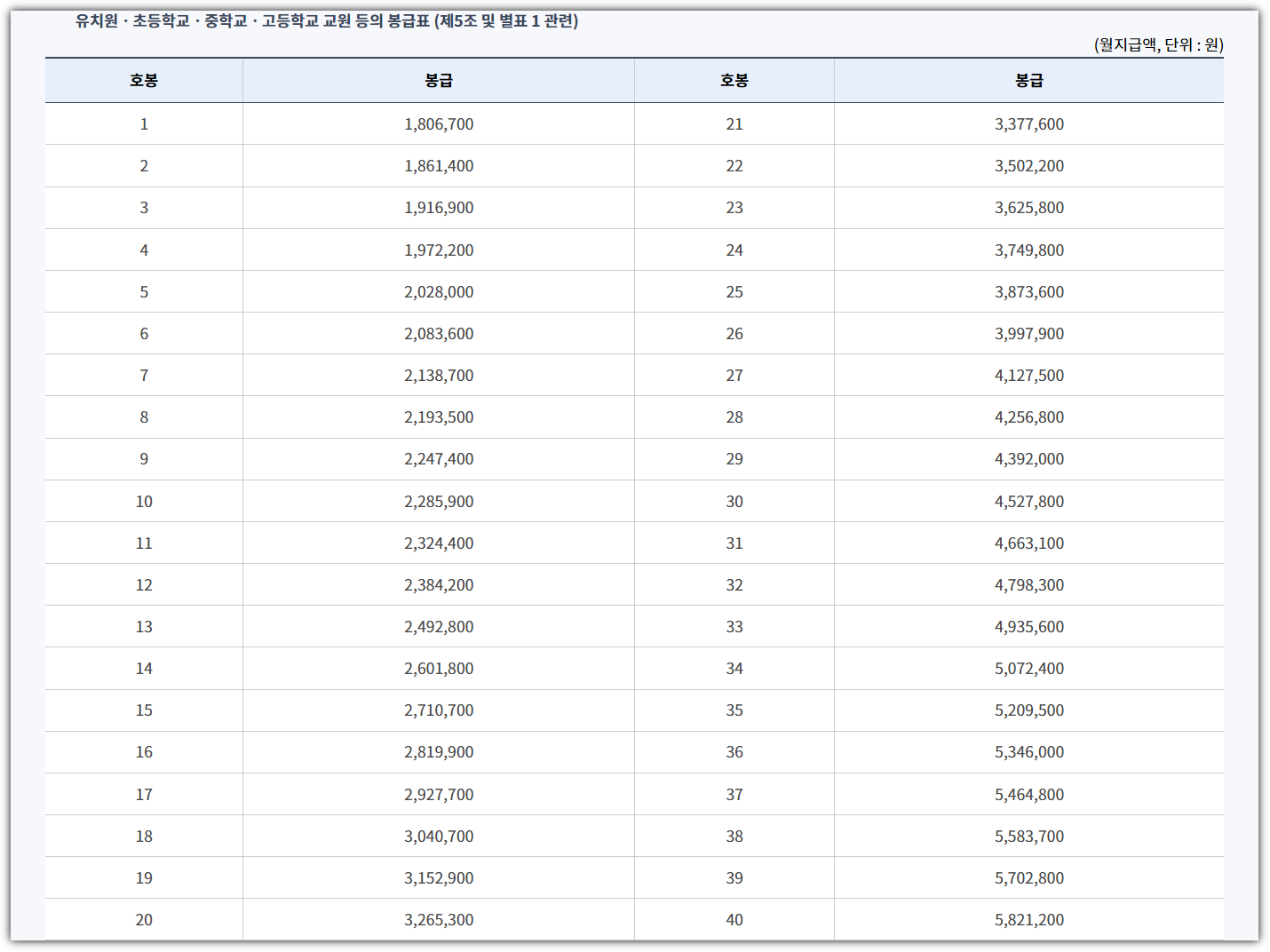The height and width of the screenshot is (952, 1270).
Task: Select grade number 38
Action: tap(734, 837)
